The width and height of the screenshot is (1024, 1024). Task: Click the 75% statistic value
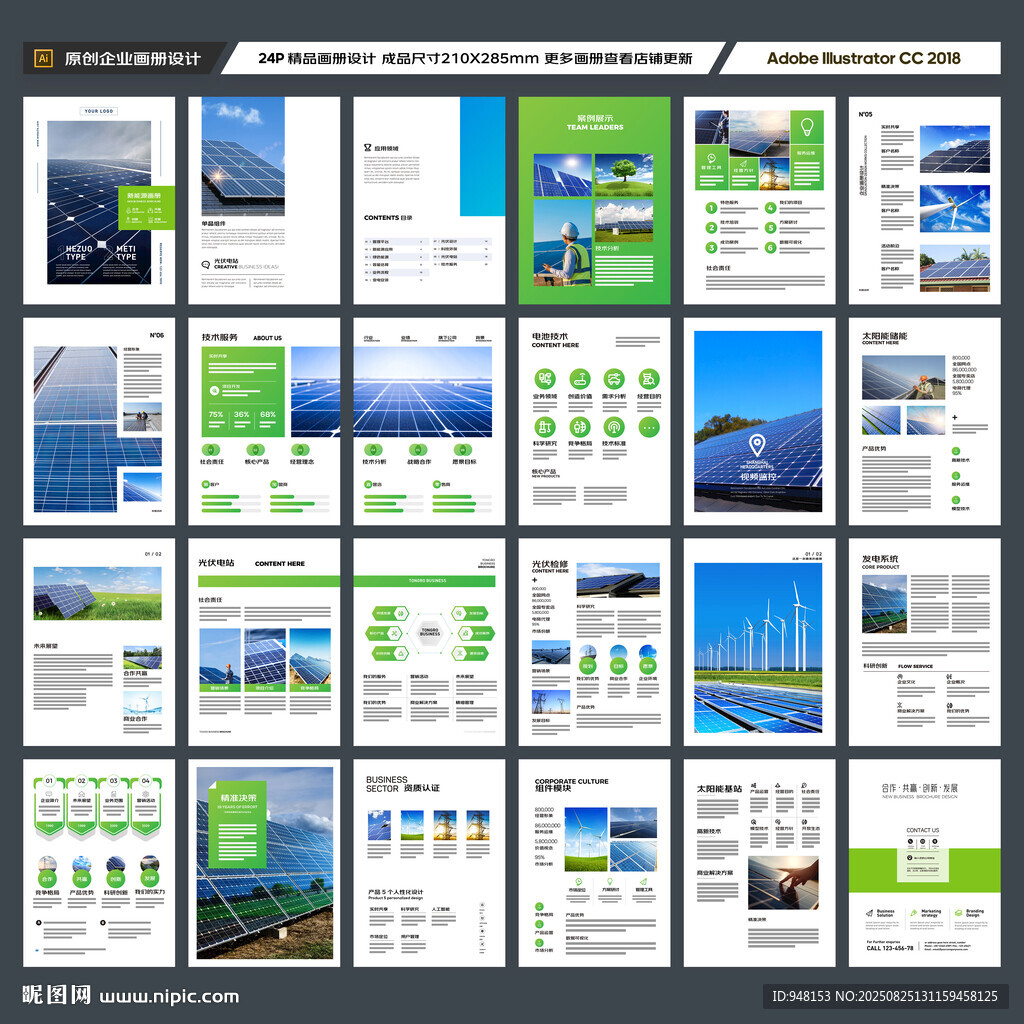click(216, 414)
